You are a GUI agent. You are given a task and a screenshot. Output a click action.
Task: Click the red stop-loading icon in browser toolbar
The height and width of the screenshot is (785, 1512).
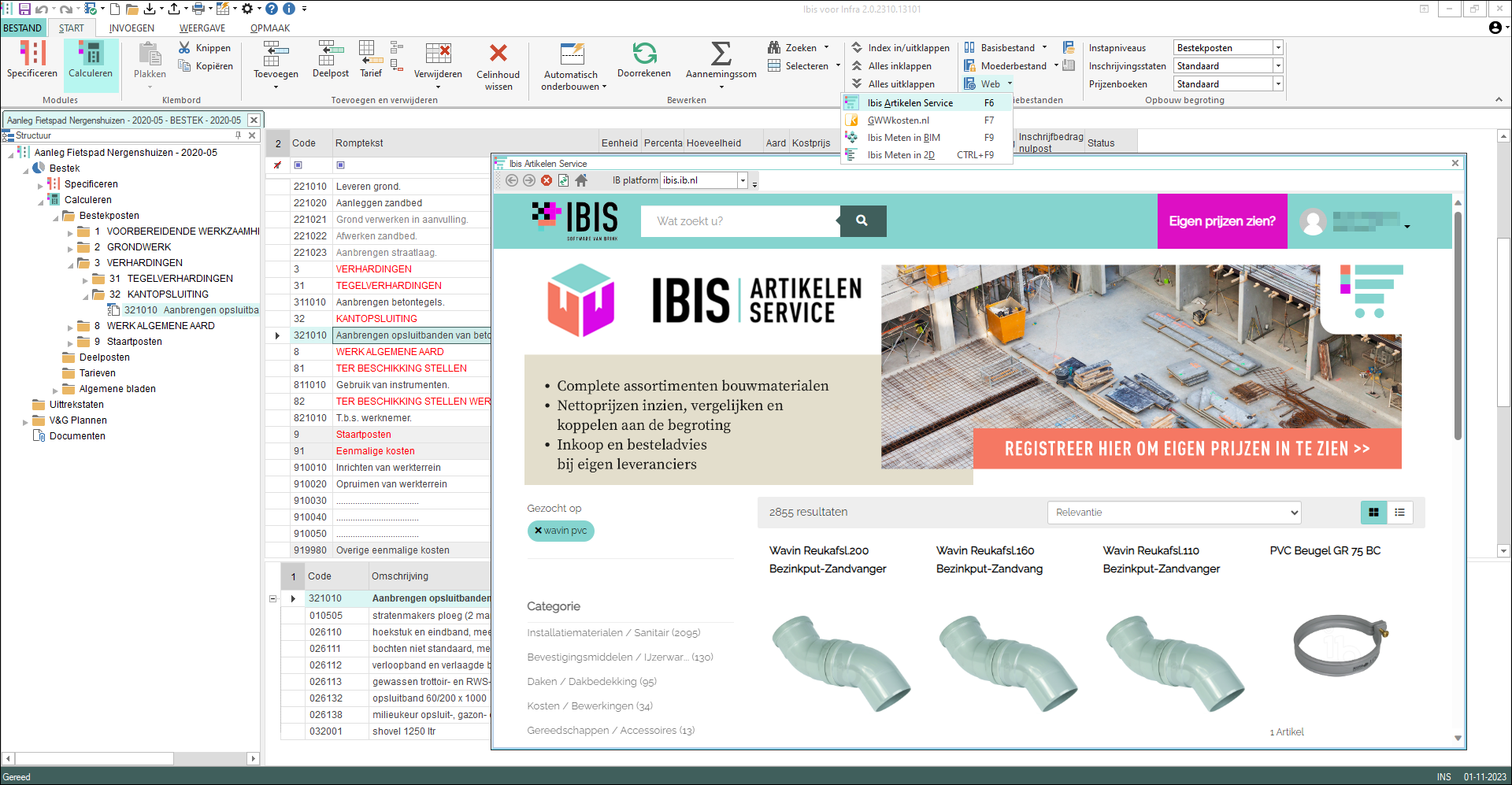pyautogui.click(x=547, y=180)
